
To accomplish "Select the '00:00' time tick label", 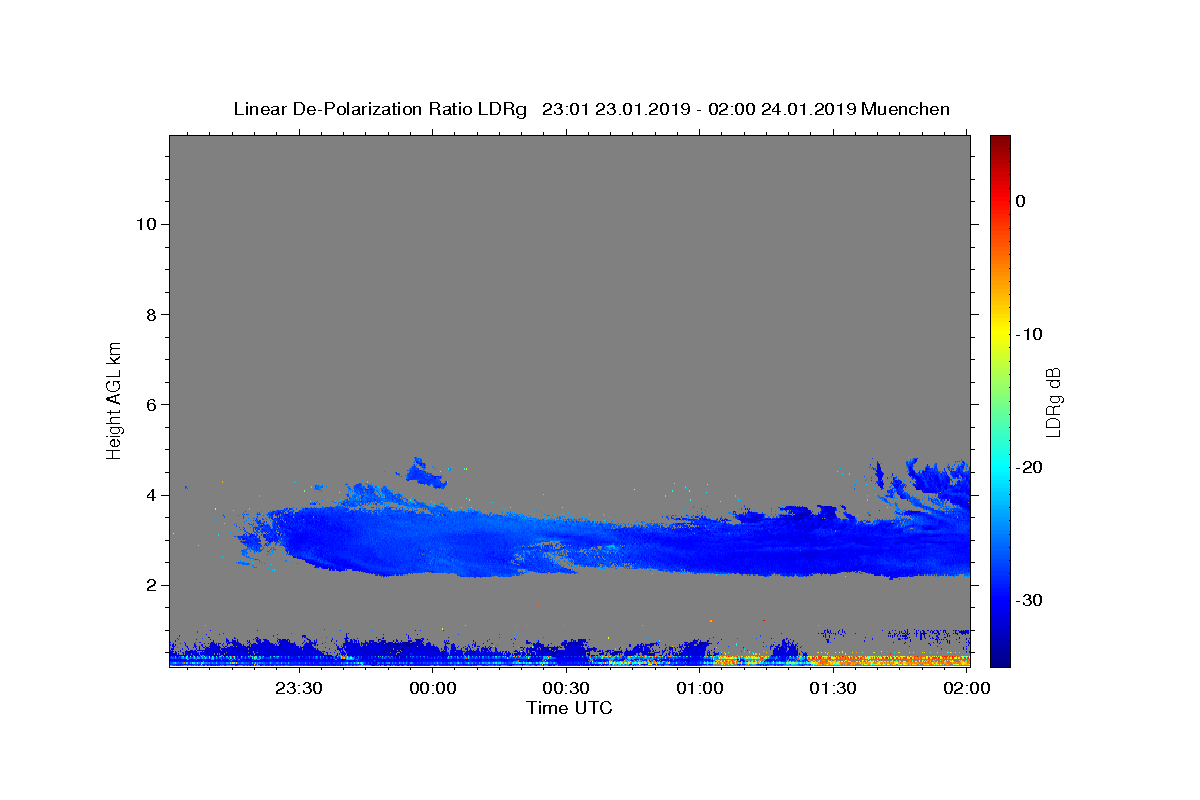I will pyautogui.click(x=433, y=688).
